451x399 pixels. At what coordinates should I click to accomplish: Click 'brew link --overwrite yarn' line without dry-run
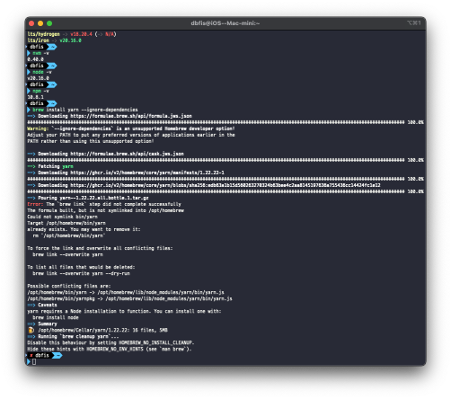[68, 254]
